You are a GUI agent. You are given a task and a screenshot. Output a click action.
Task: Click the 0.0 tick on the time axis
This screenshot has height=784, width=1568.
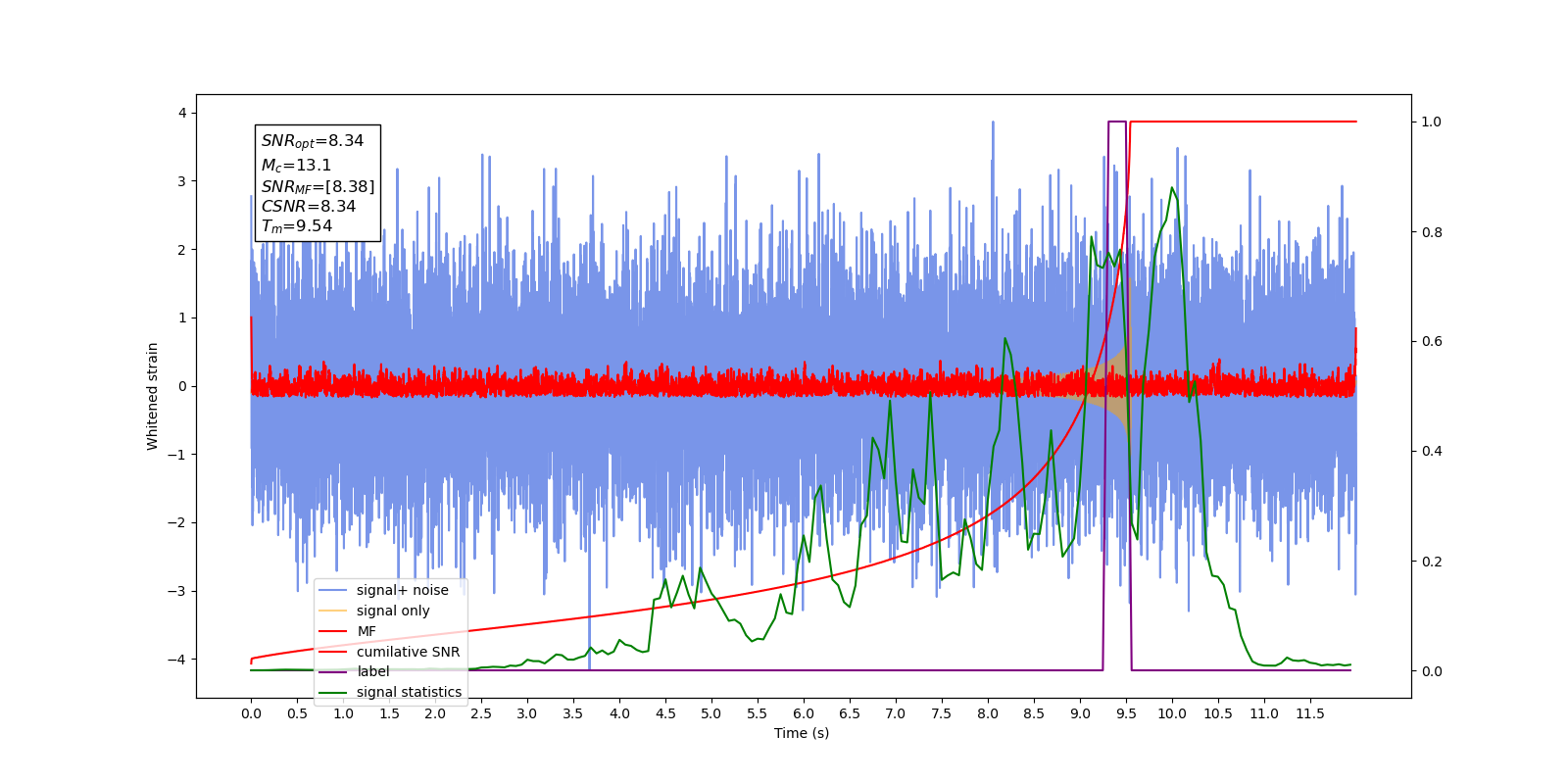(x=251, y=713)
